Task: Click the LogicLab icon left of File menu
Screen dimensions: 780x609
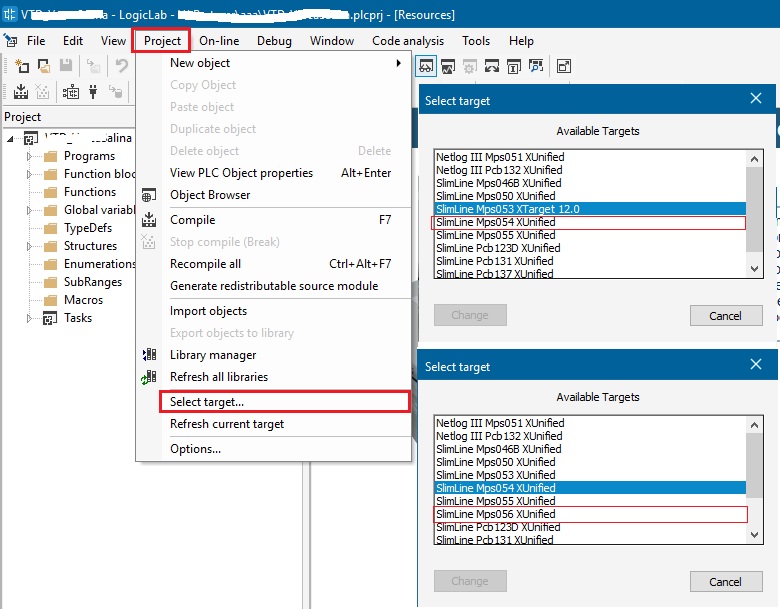Action: [x=10, y=40]
